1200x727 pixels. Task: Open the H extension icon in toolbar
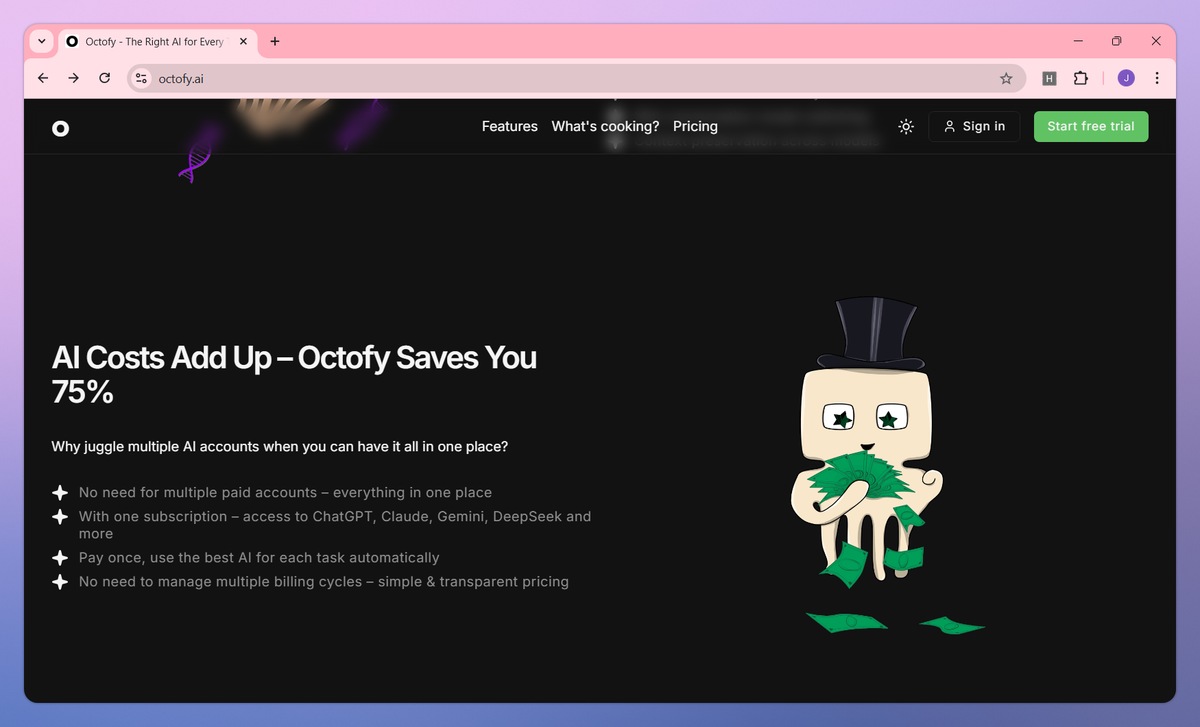(1049, 78)
